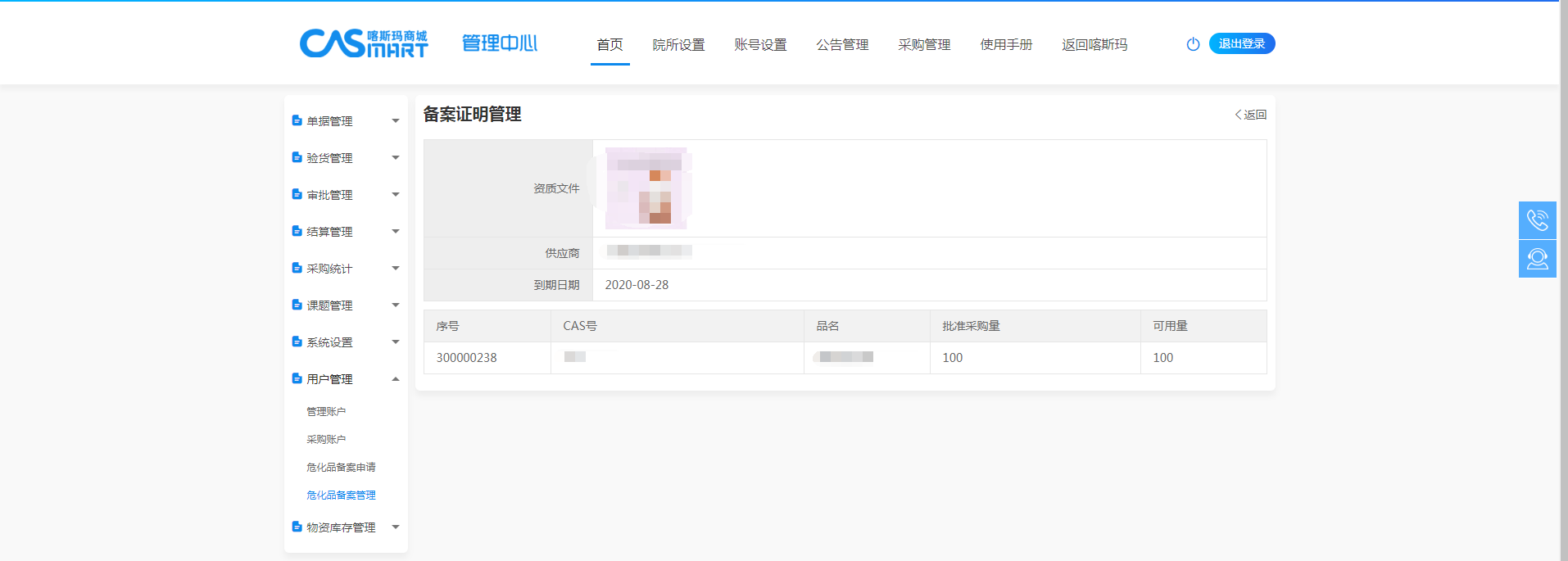Screen dimensions: 1568x561
Task: Click the power icon beside logout
Action: [x=1193, y=44]
